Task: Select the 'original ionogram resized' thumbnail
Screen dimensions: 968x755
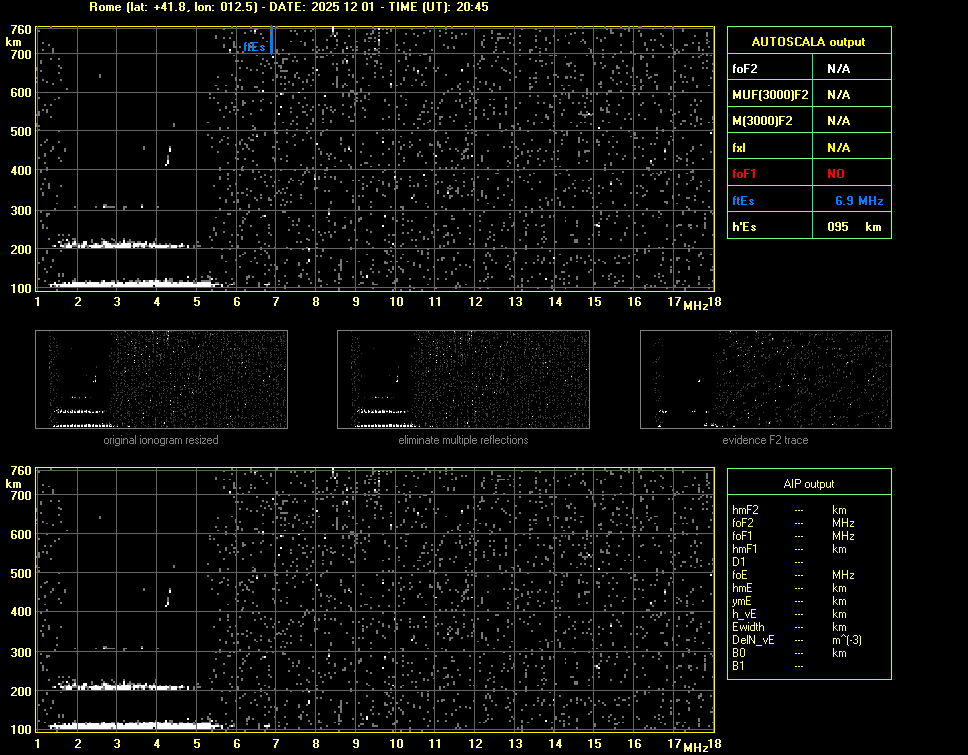Action: point(161,380)
